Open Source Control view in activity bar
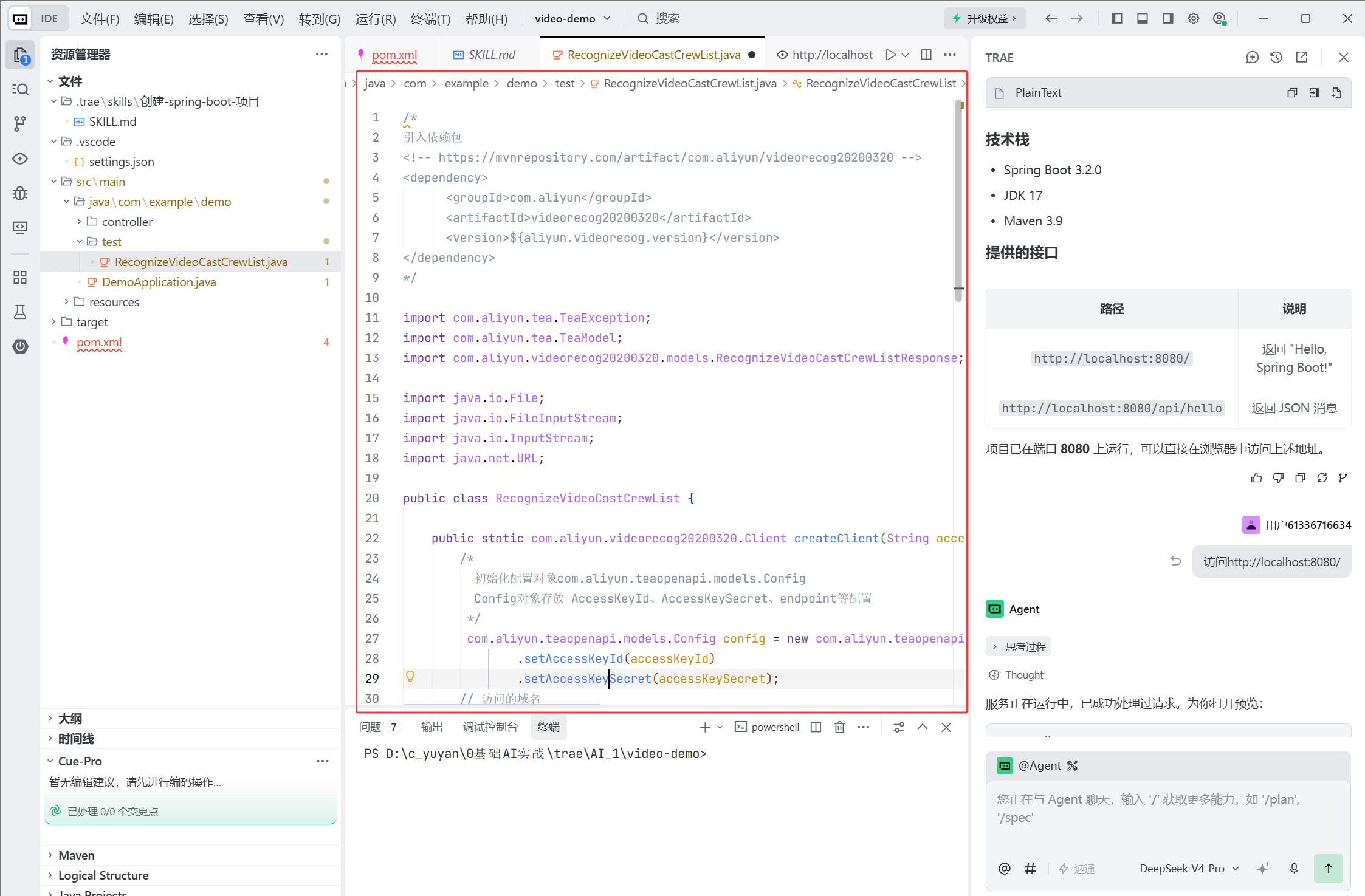Image resolution: width=1365 pixels, height=896 pixels. (x=21, y=124)
